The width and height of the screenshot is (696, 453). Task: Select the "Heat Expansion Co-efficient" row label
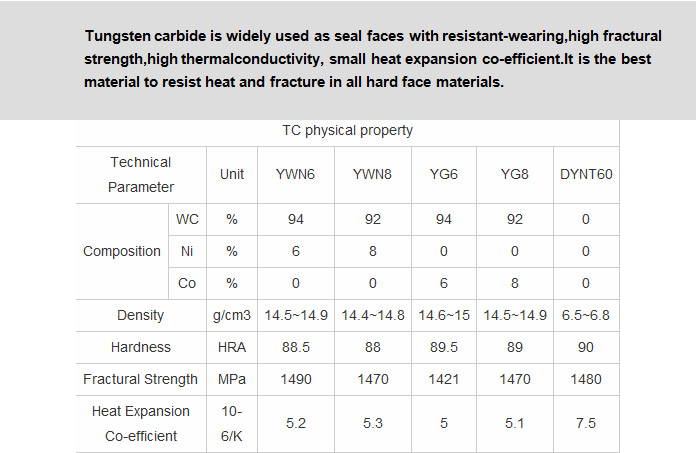point(141,423)
